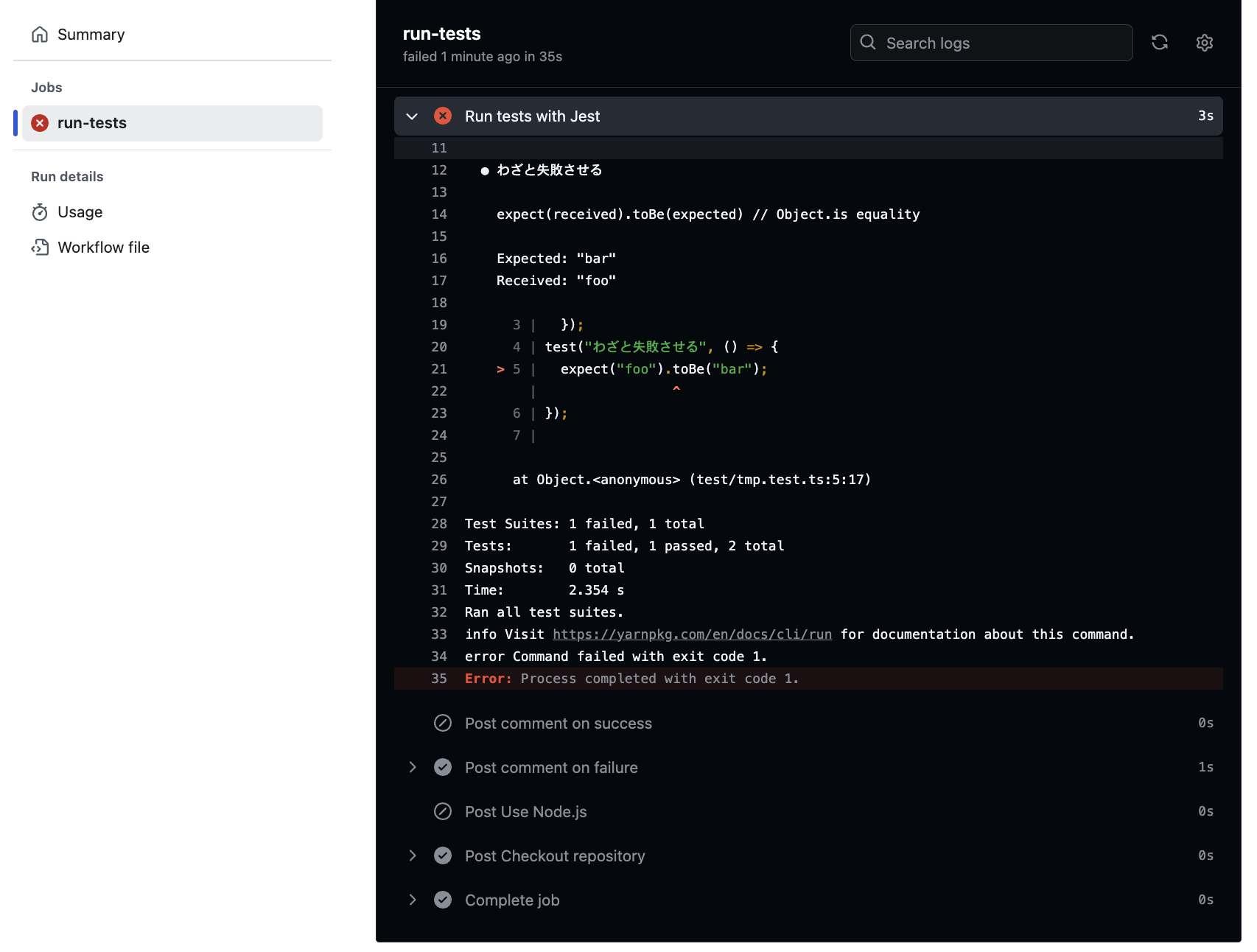Expand the Complete job step
The width and height of the screenshot is (1257, 952).
coord(413,900)
